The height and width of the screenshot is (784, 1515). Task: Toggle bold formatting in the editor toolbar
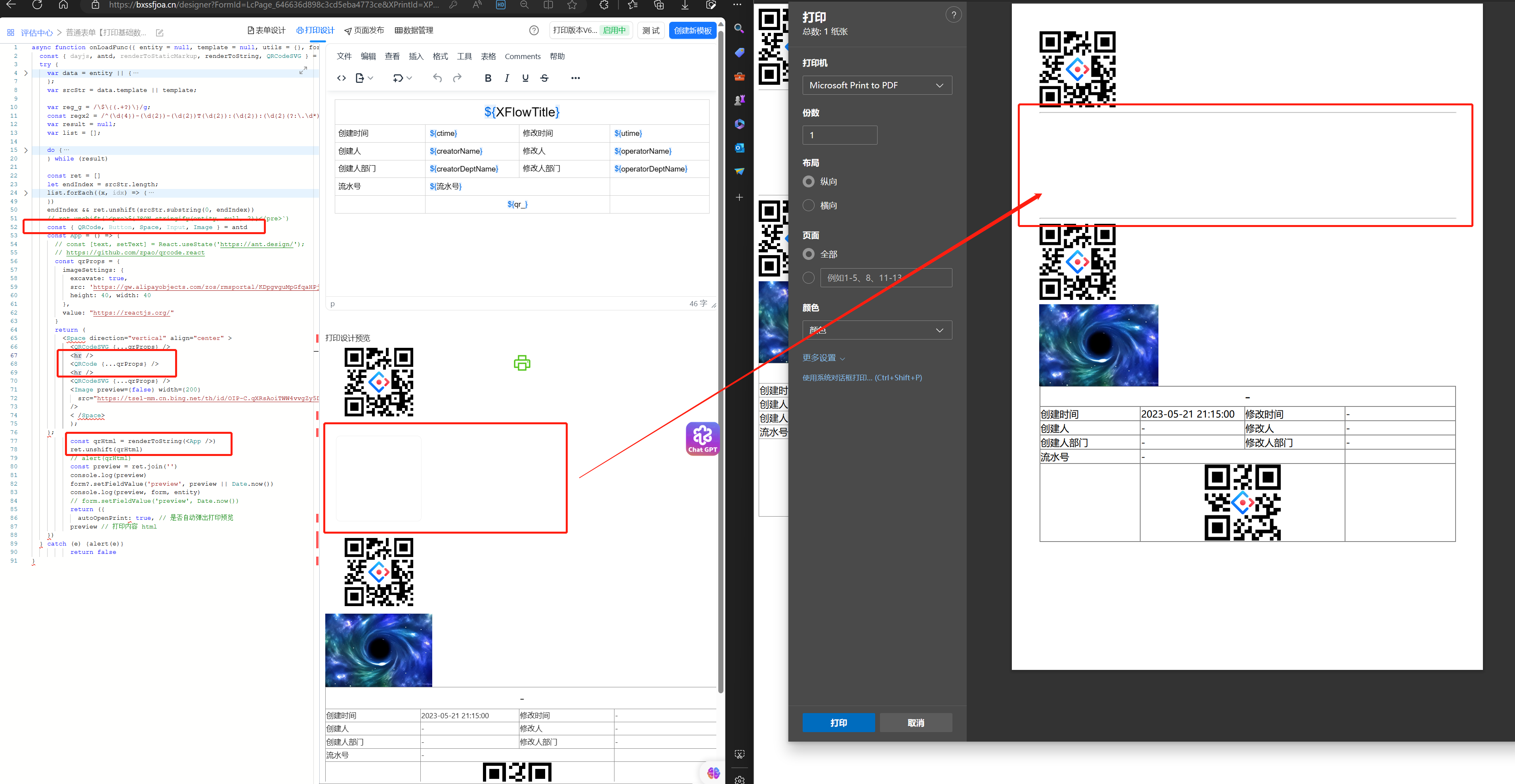[488, 77]
